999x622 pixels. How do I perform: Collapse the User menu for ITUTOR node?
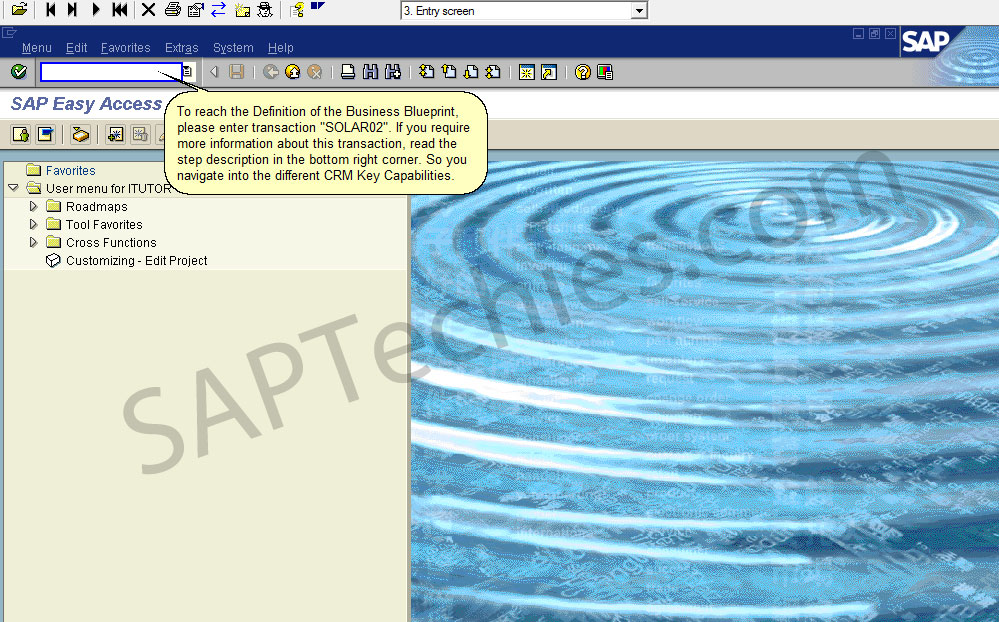(13, 188)
